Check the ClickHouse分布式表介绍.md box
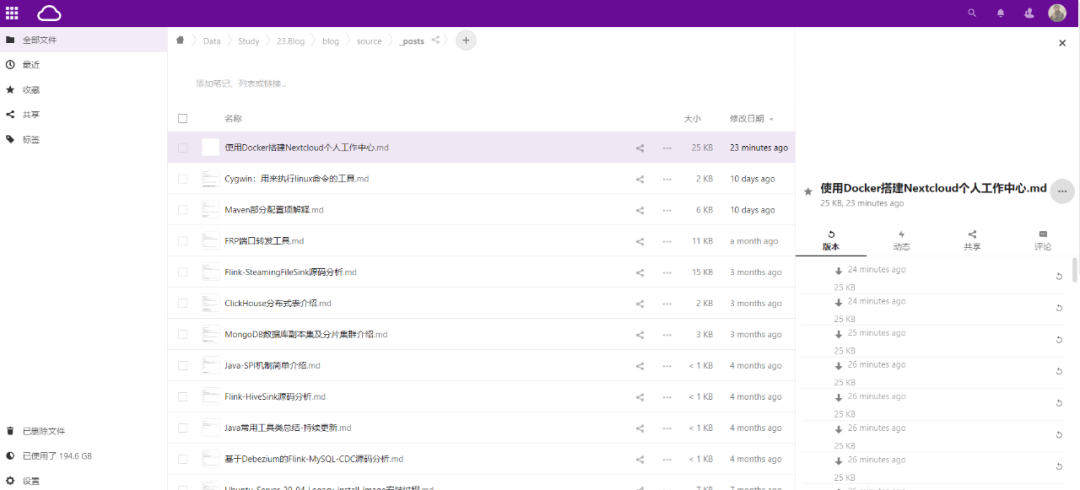1080x490 pixels. click(183, 303)
